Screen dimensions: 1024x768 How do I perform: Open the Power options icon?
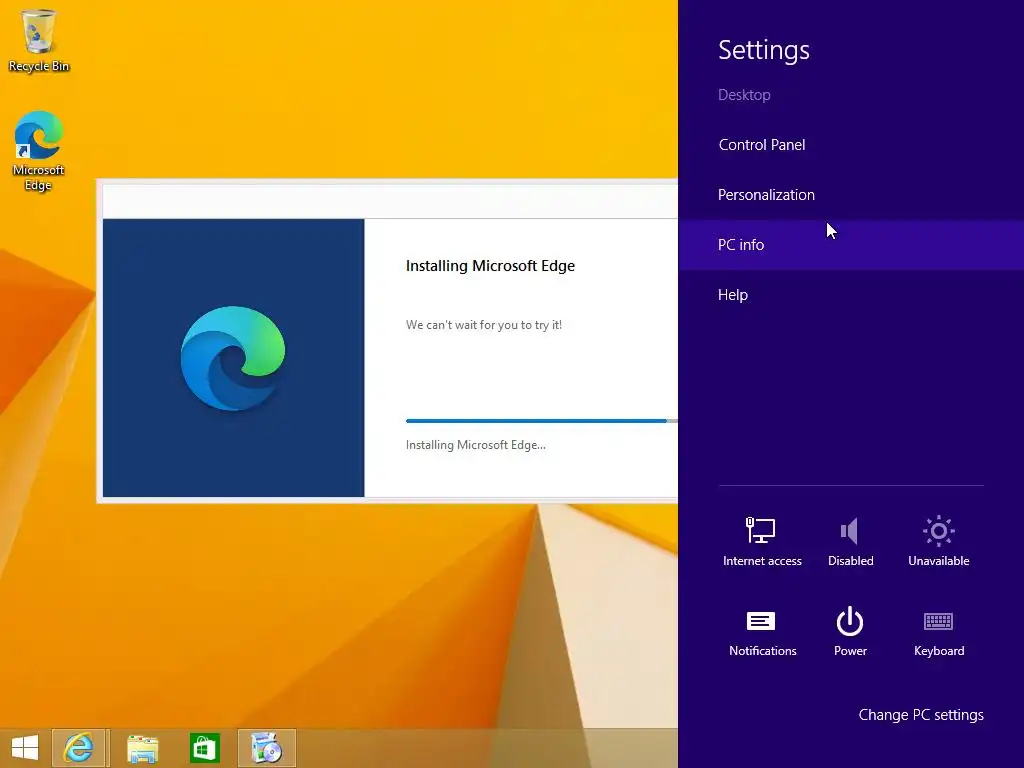click(x=850, y=632)
